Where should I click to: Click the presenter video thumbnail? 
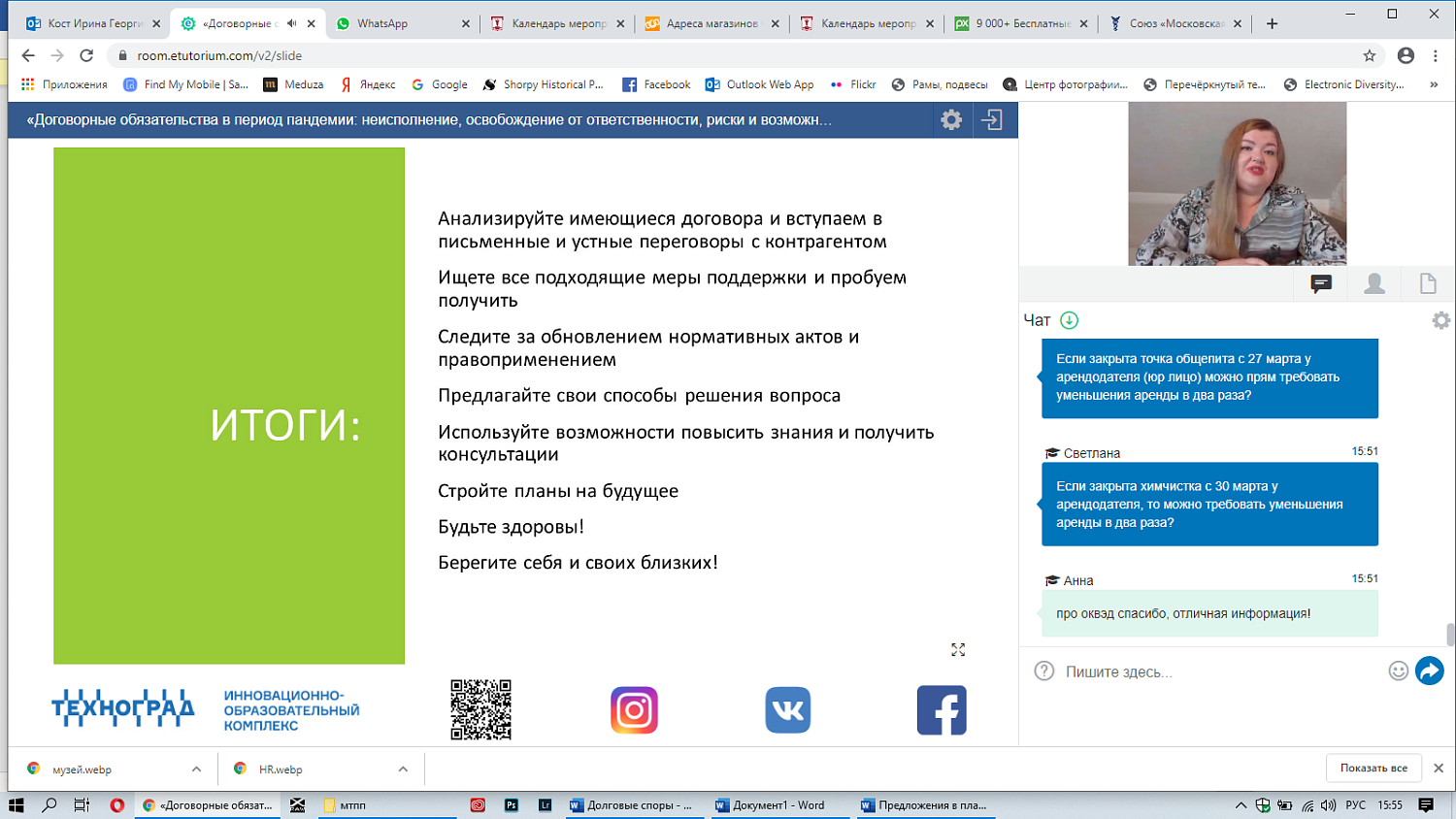[x=1237, y=183]
